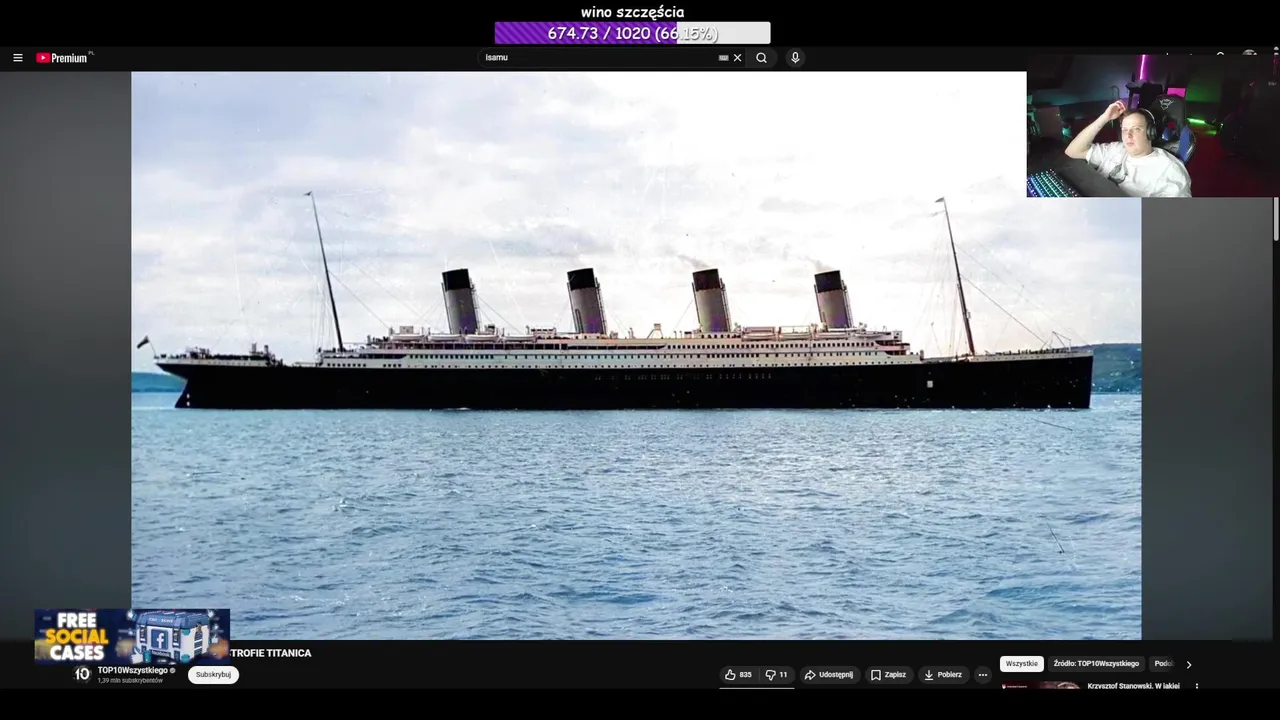Viewport: 1280px width, 720px height.
Task: Click the Titanic video player area
Action: coord(636,355)
